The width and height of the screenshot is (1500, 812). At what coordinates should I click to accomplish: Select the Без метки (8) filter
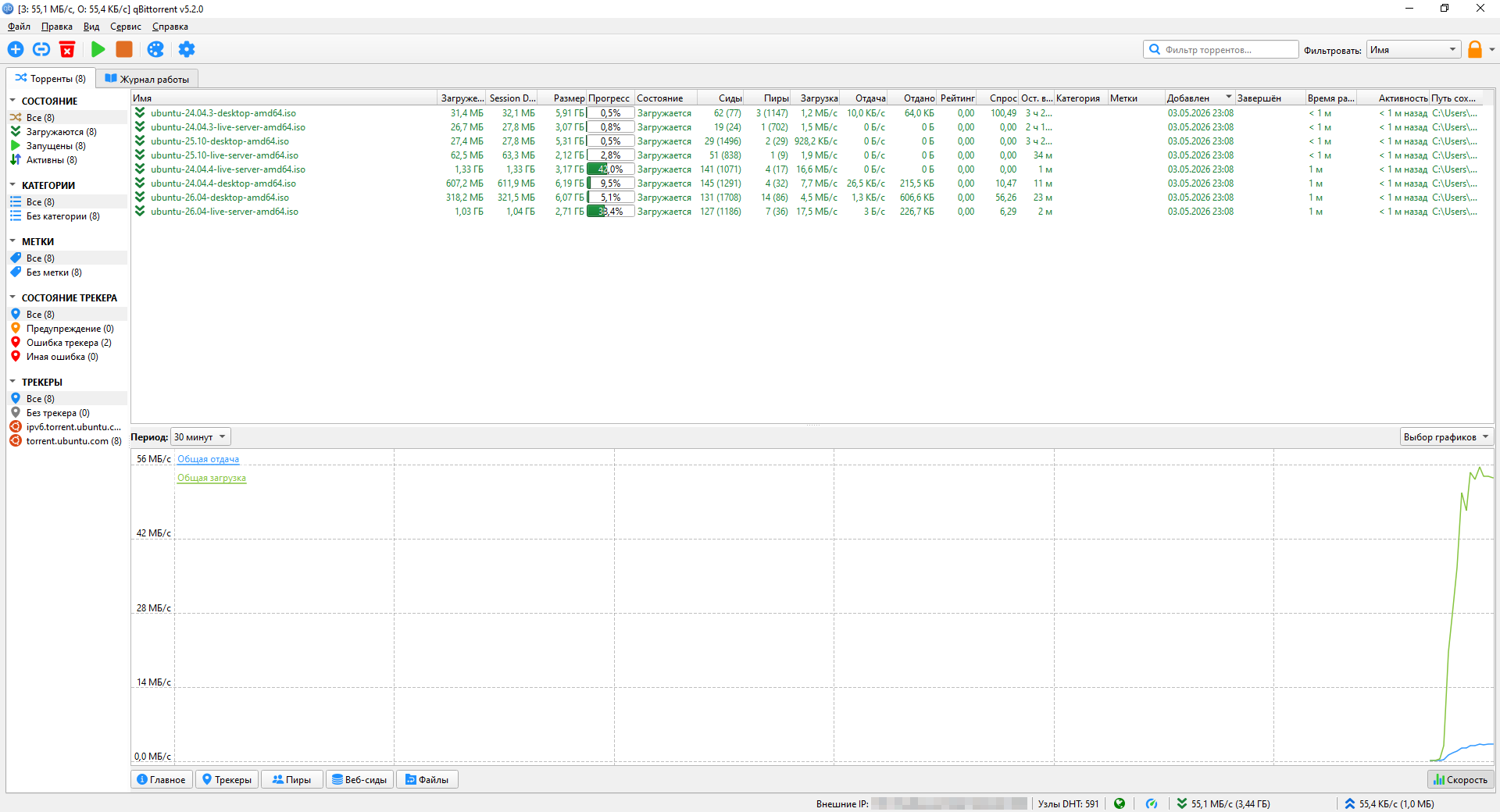point(66,272)
